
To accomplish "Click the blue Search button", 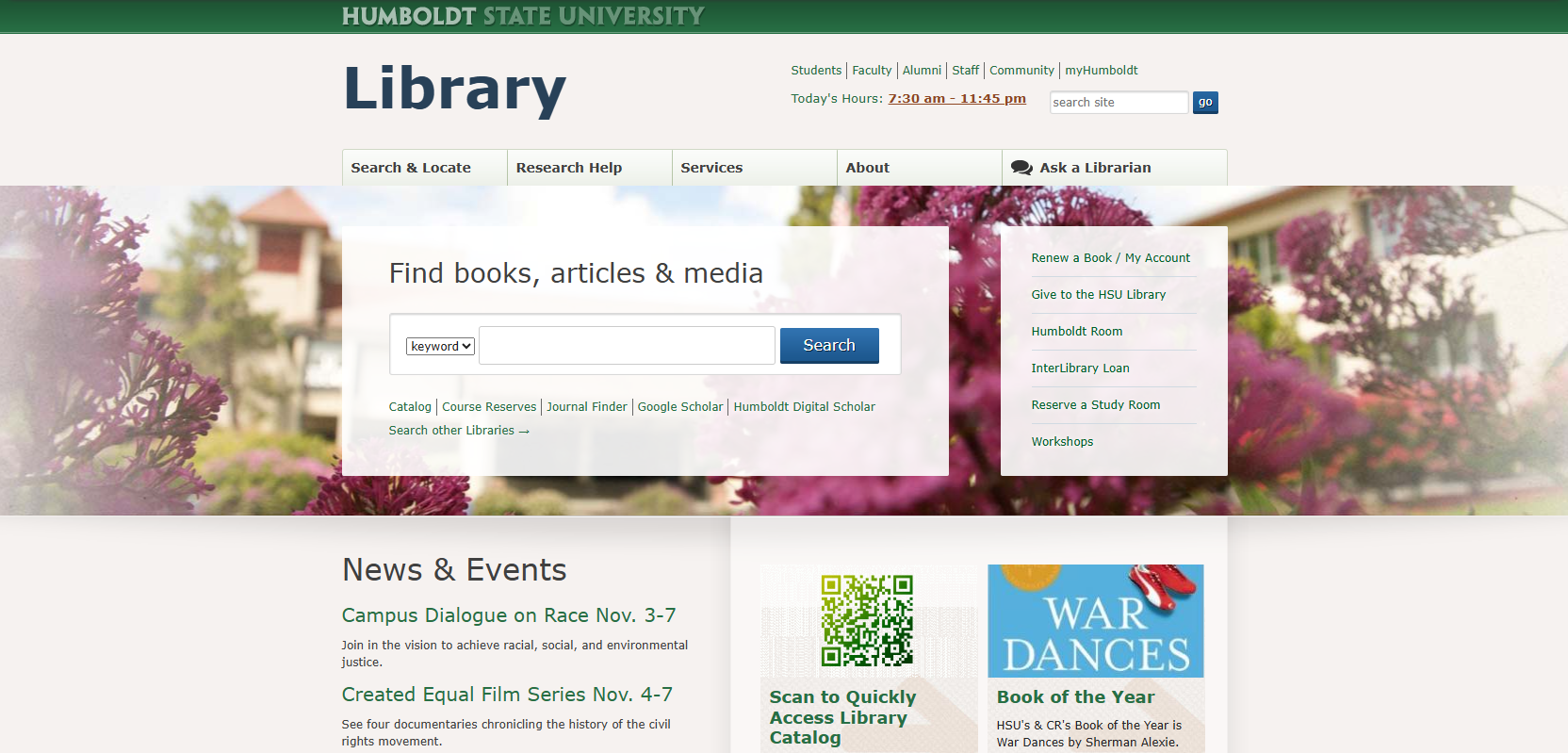I will (x=829, y=345).
